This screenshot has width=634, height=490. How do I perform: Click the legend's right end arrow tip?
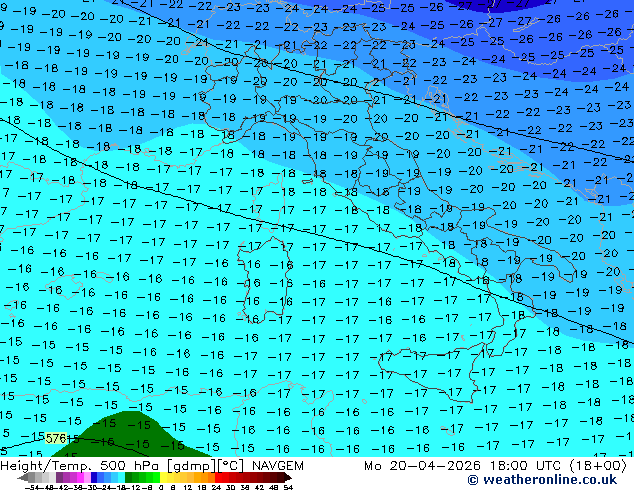click(x=290, y=477)
